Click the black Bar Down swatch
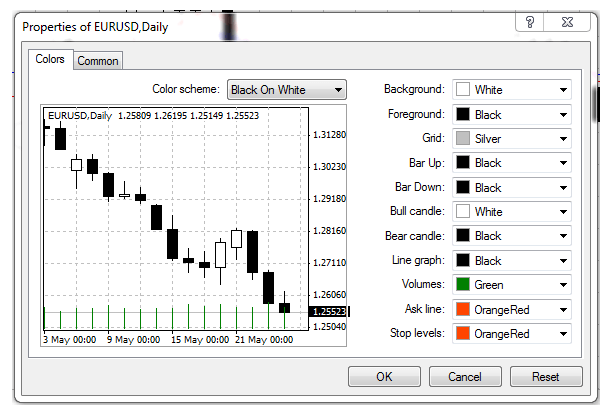Viewport: 610px width, 417px height. click(x=463, y=187)
